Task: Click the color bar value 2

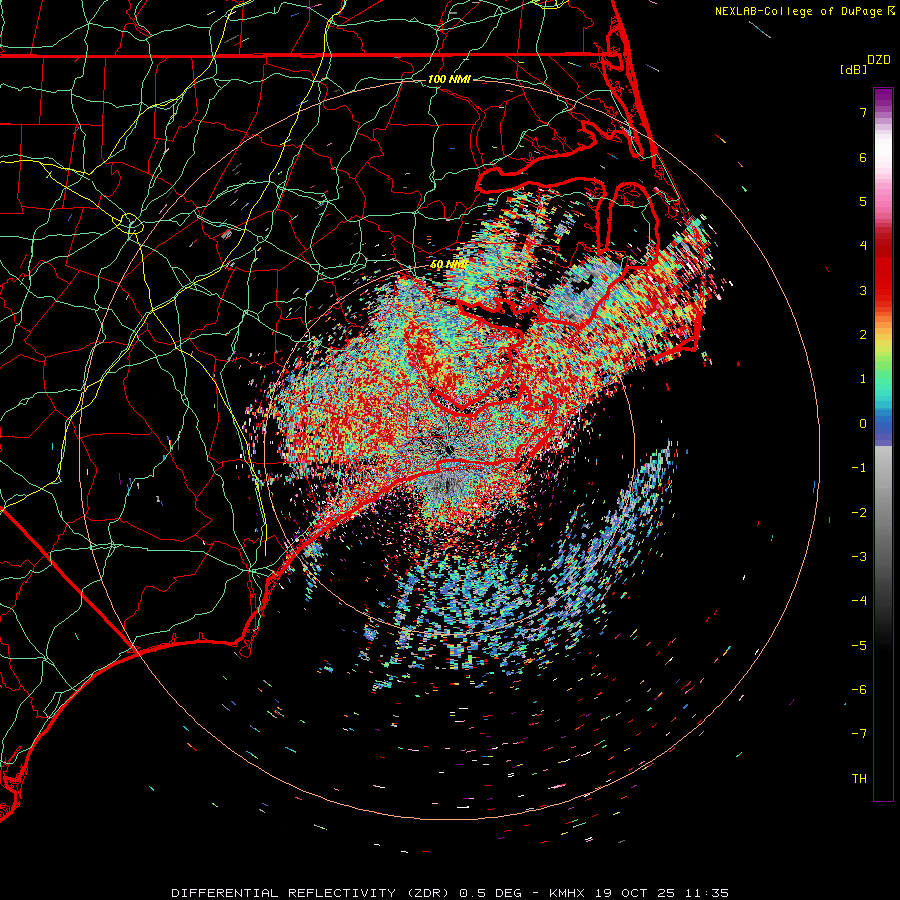Action: 863,335
